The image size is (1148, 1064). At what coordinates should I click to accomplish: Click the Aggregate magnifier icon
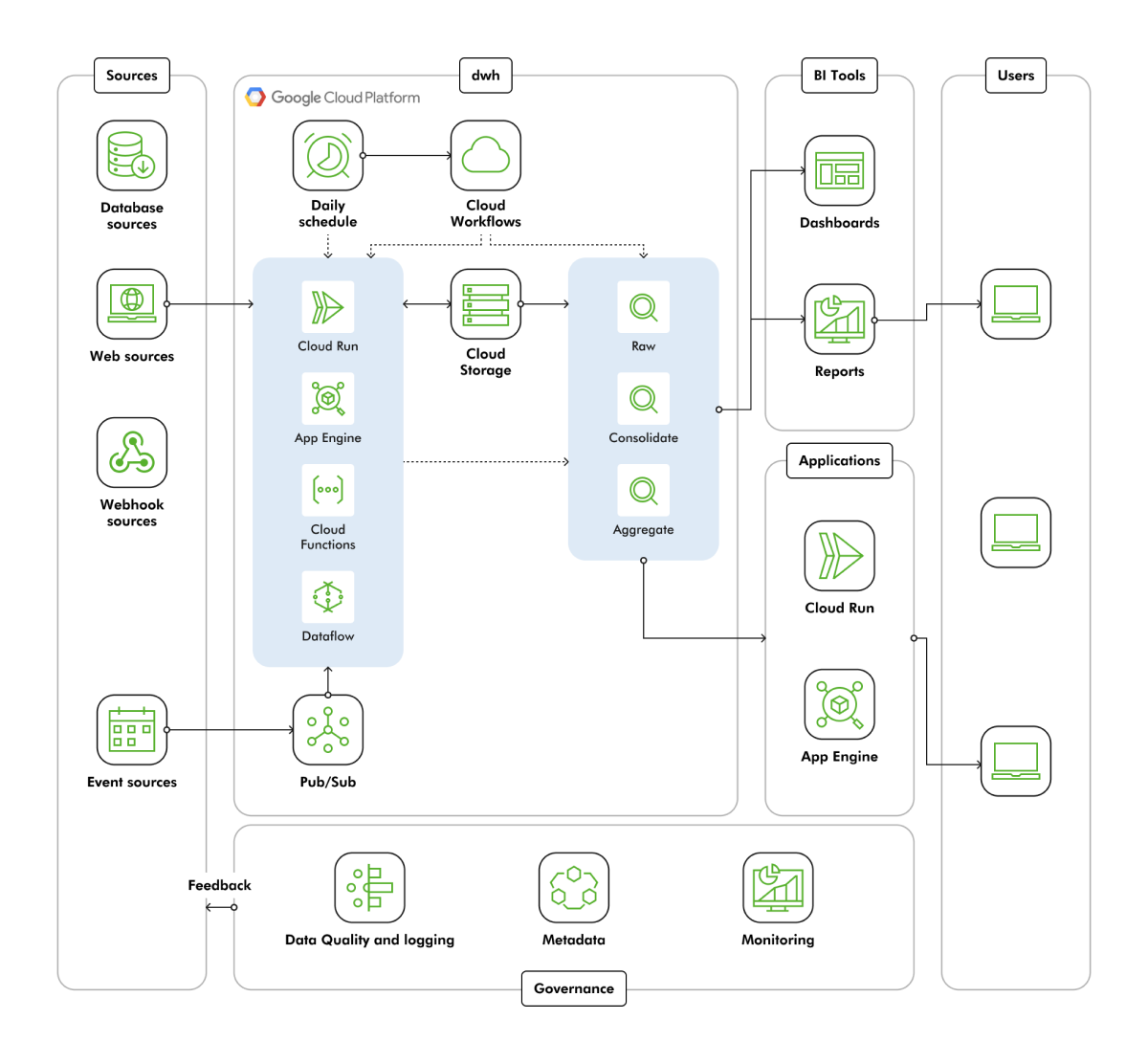coord(644,490)
